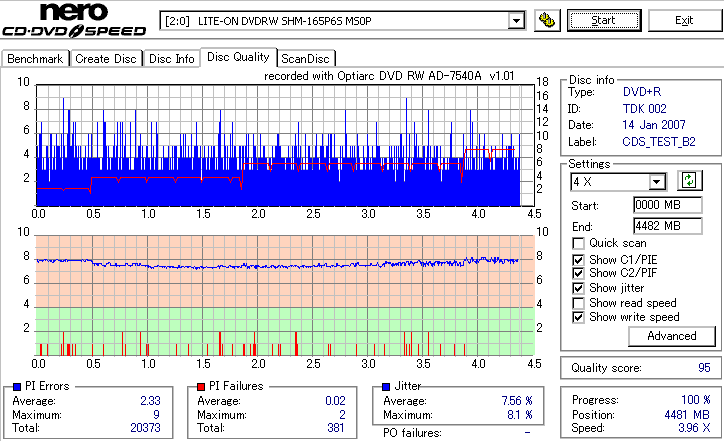Enable Show read speed

coord(578,303)
